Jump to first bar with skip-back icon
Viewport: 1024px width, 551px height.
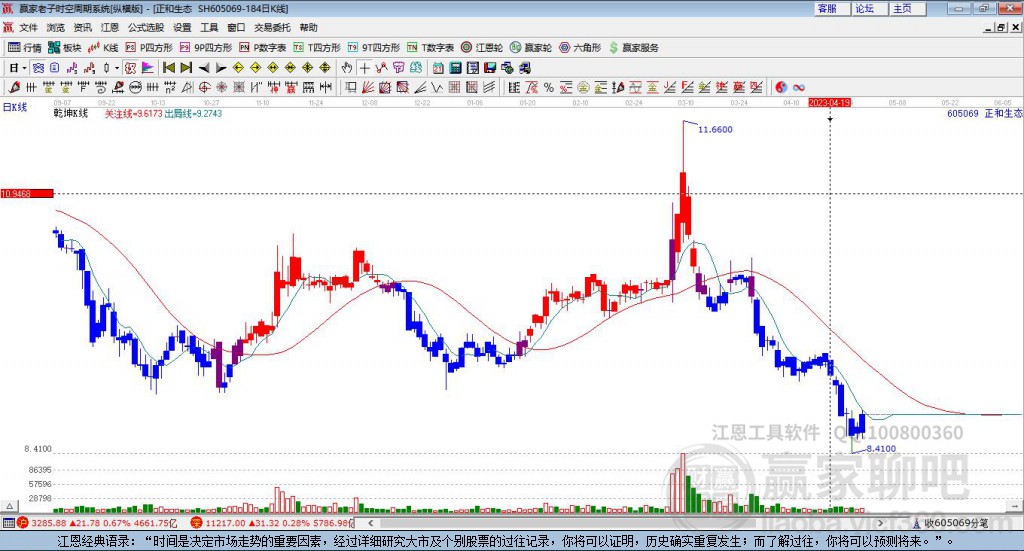point(168,68)
